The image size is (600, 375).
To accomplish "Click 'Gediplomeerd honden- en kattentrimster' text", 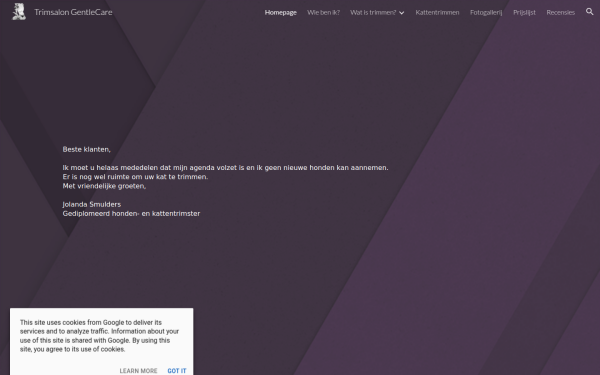I will tap(131, 214).
